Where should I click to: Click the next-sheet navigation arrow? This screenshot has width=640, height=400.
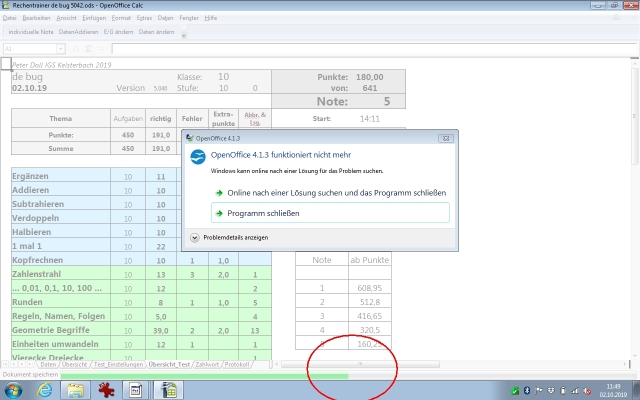coord(22,364)
